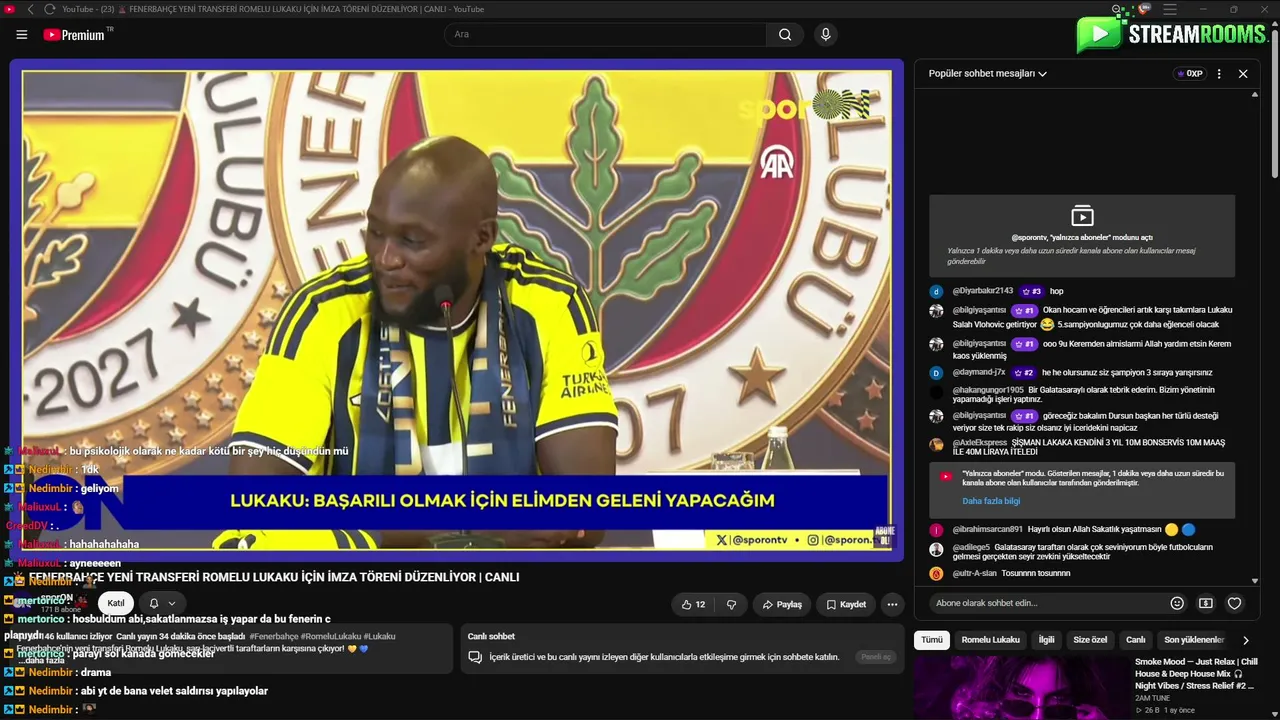The width and height of the screenshot is (1280, 720).
Task: Open more actions menu beside Kaydet
Action: pos(892,604)
